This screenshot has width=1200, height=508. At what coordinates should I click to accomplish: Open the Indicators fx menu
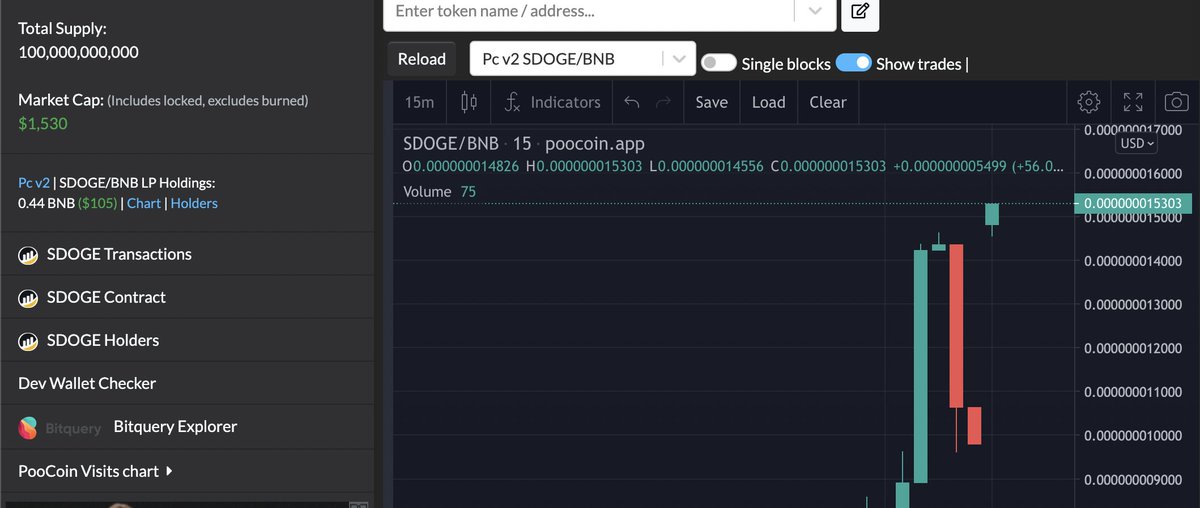click(552, 102)
